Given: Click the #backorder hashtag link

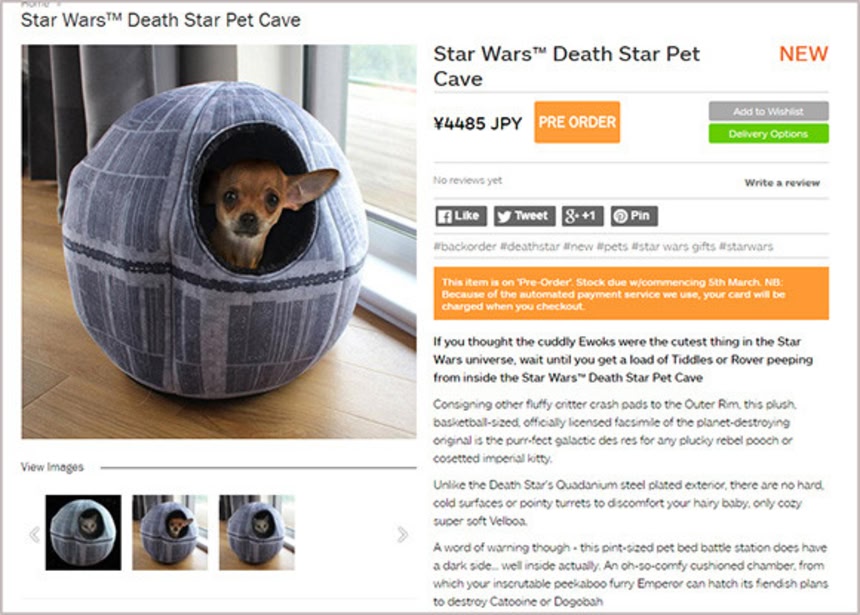Looking at the screenshot, I should [x=465, y=246].
